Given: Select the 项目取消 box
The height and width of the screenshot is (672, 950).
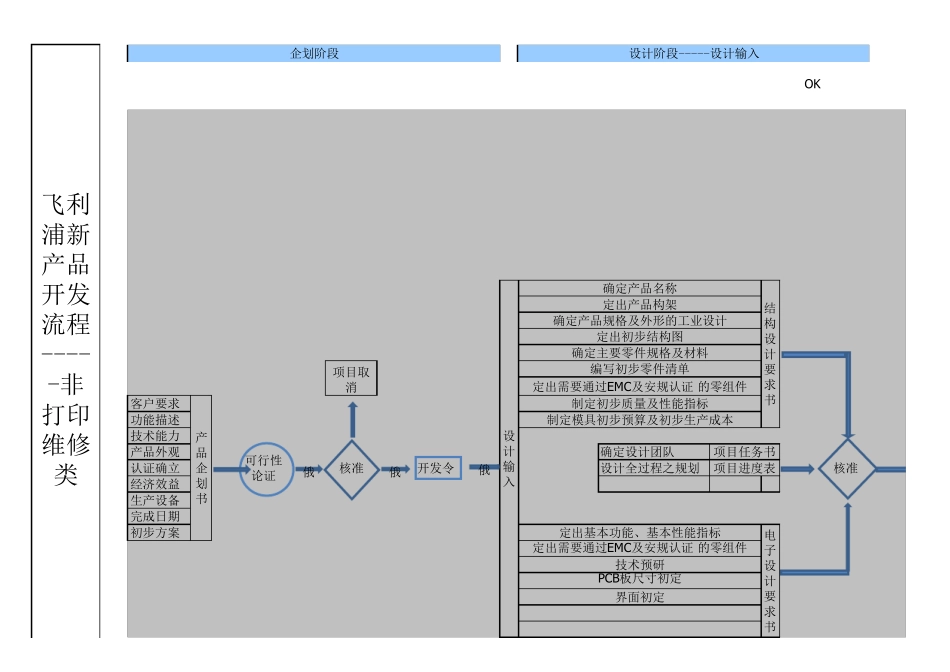Looking at the screenshot, I should point(351,379).
